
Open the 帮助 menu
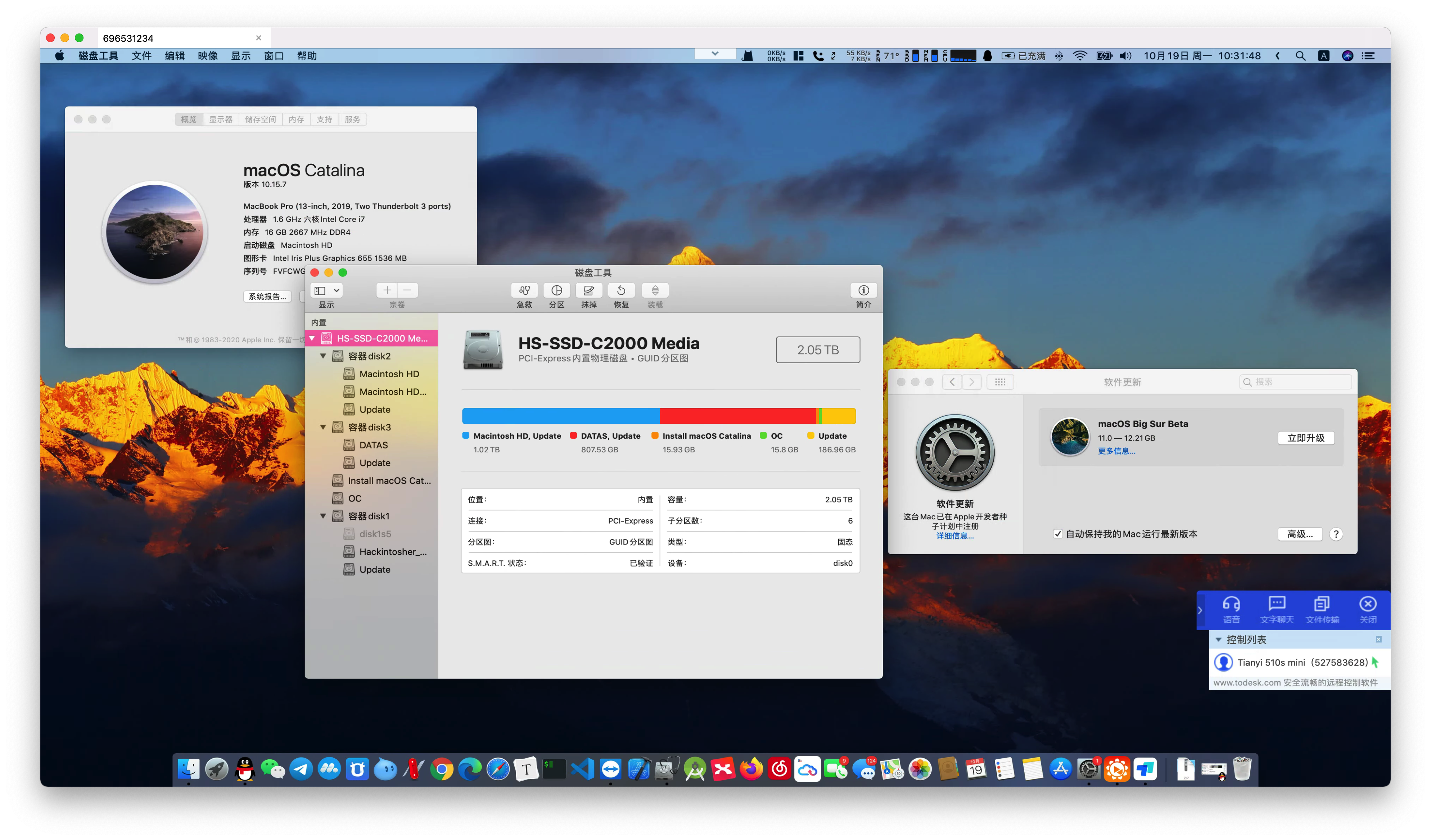[x=307, y=56]
